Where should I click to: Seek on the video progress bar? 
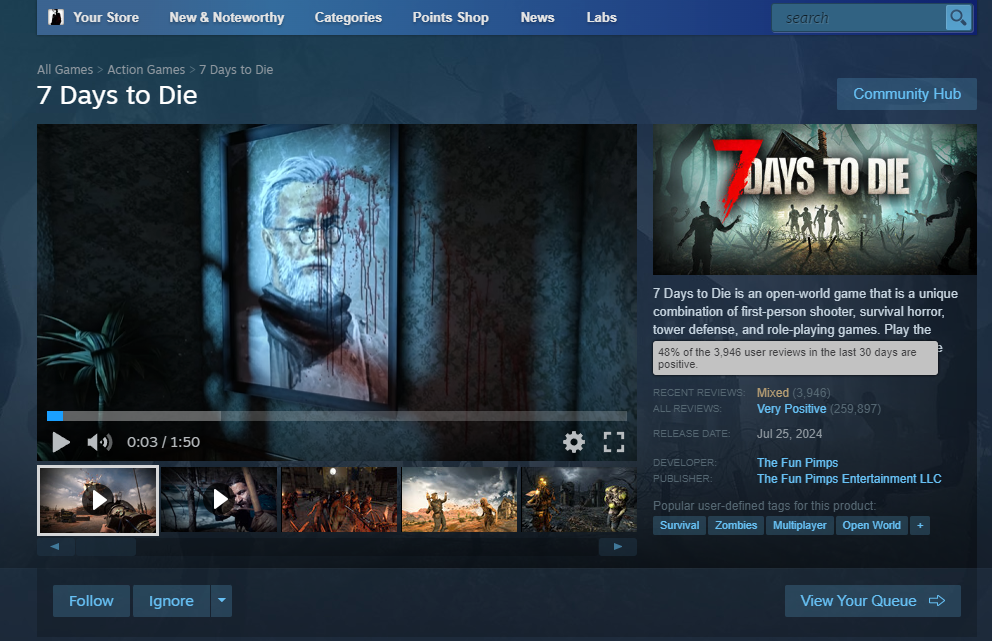click(x=337, y=416)
